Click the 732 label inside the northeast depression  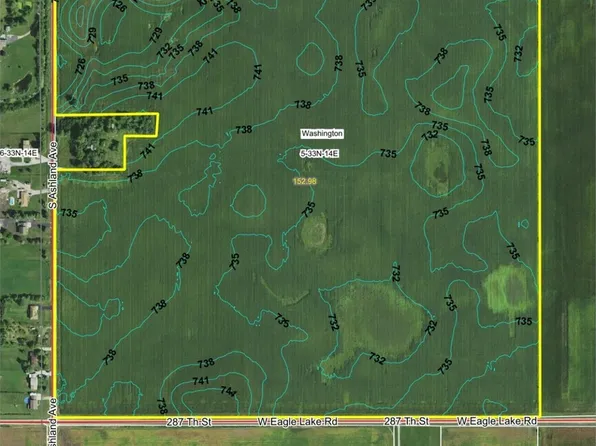430,135
